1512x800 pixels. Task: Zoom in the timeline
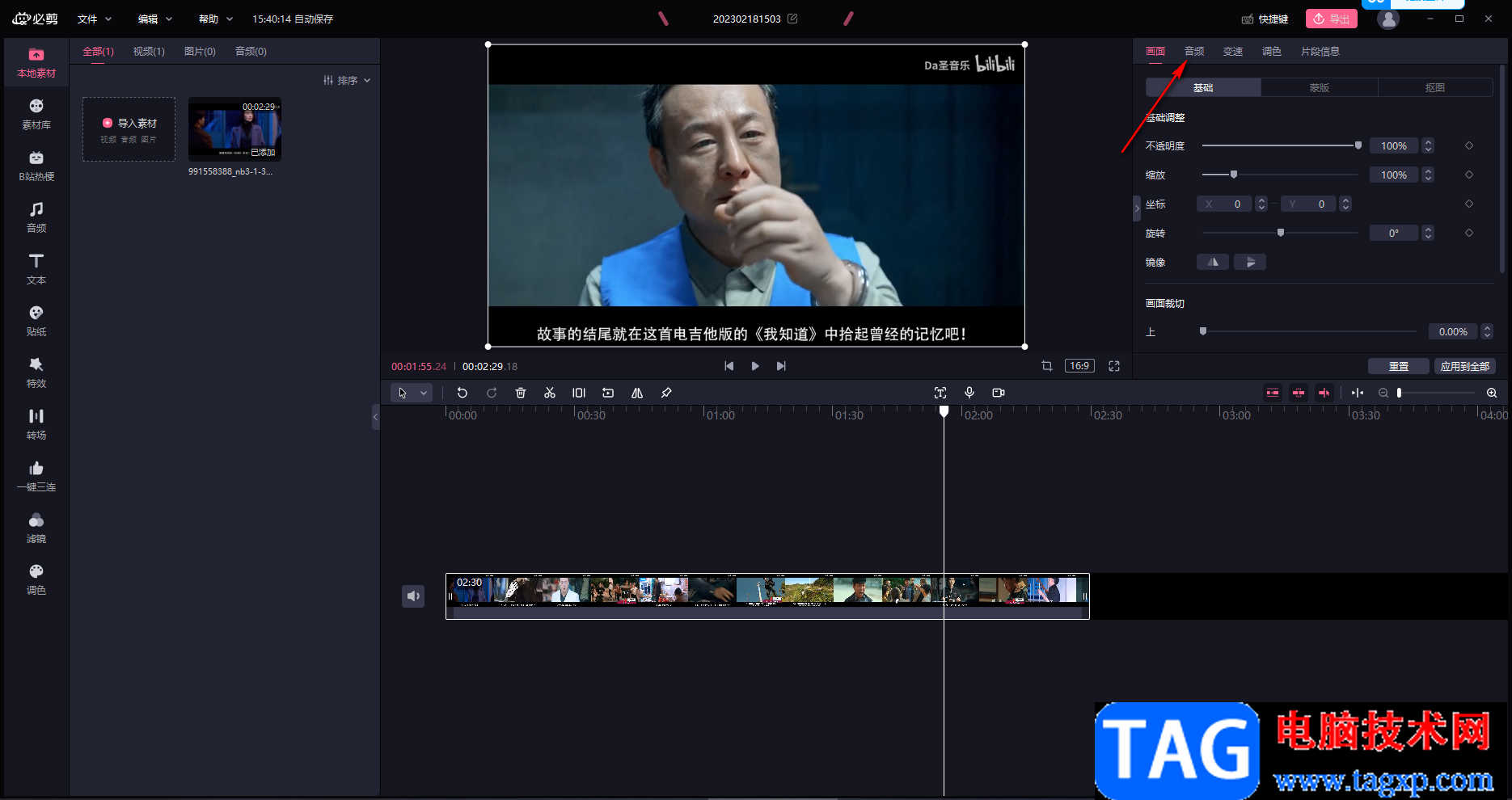(1492, 393)
